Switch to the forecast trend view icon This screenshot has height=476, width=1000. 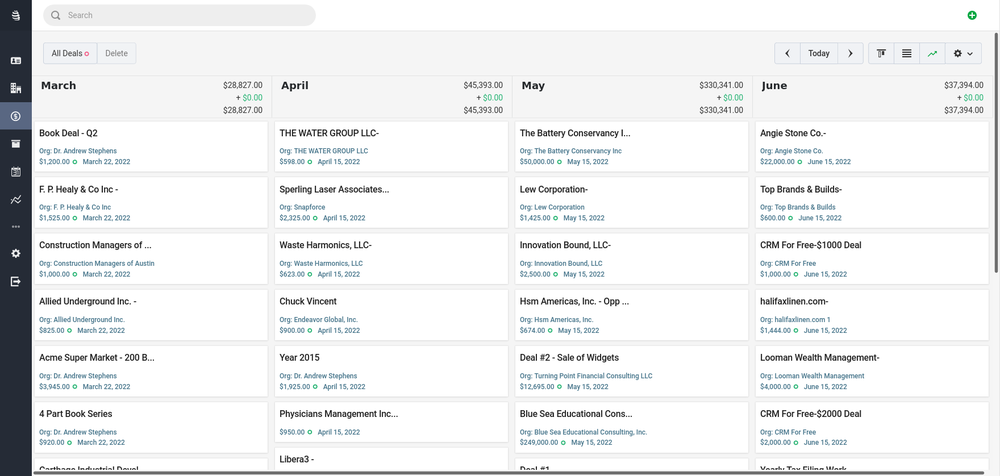click(932, 54)
